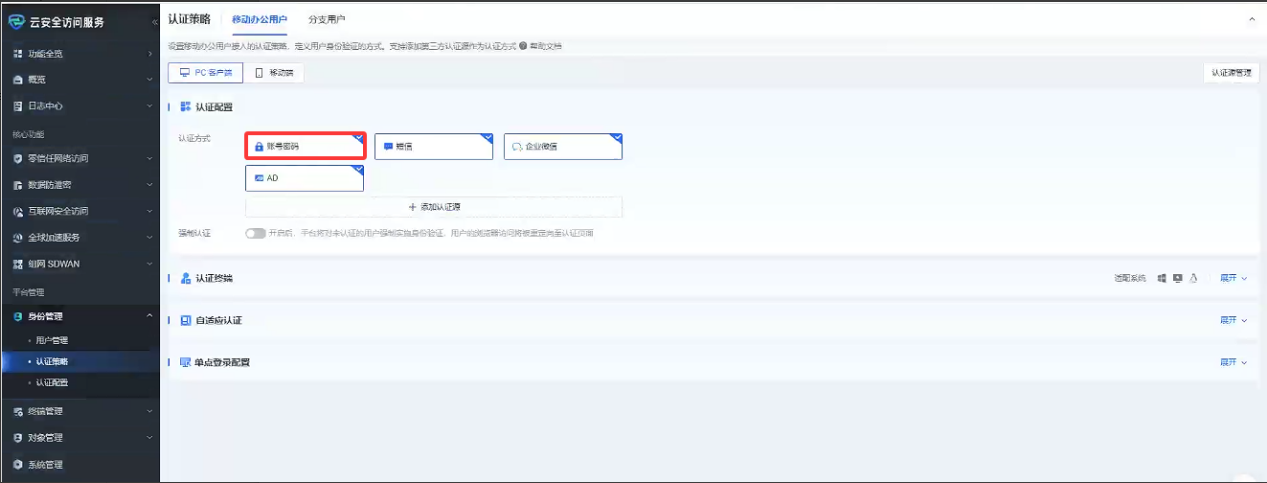1267x483 pixels.
Task: Click the 身份管理 icon in the sidebar
Action: tap(18, 316)
